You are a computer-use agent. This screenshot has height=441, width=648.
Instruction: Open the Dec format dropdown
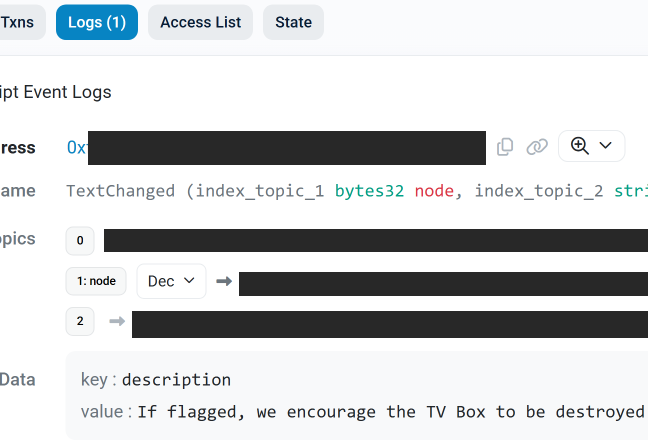coord(171,282)
